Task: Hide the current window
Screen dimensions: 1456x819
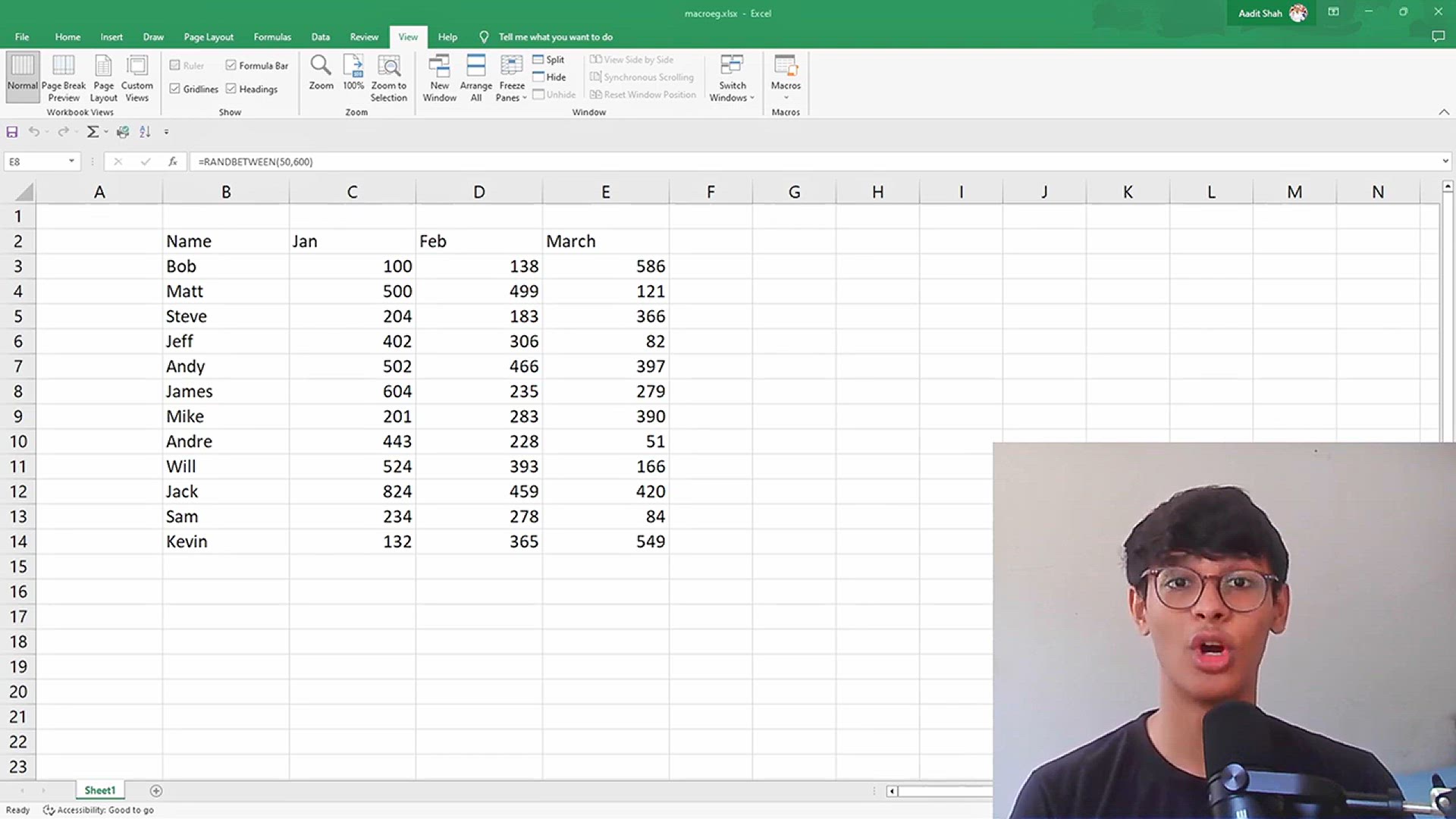Action: (x=549, y=77)
